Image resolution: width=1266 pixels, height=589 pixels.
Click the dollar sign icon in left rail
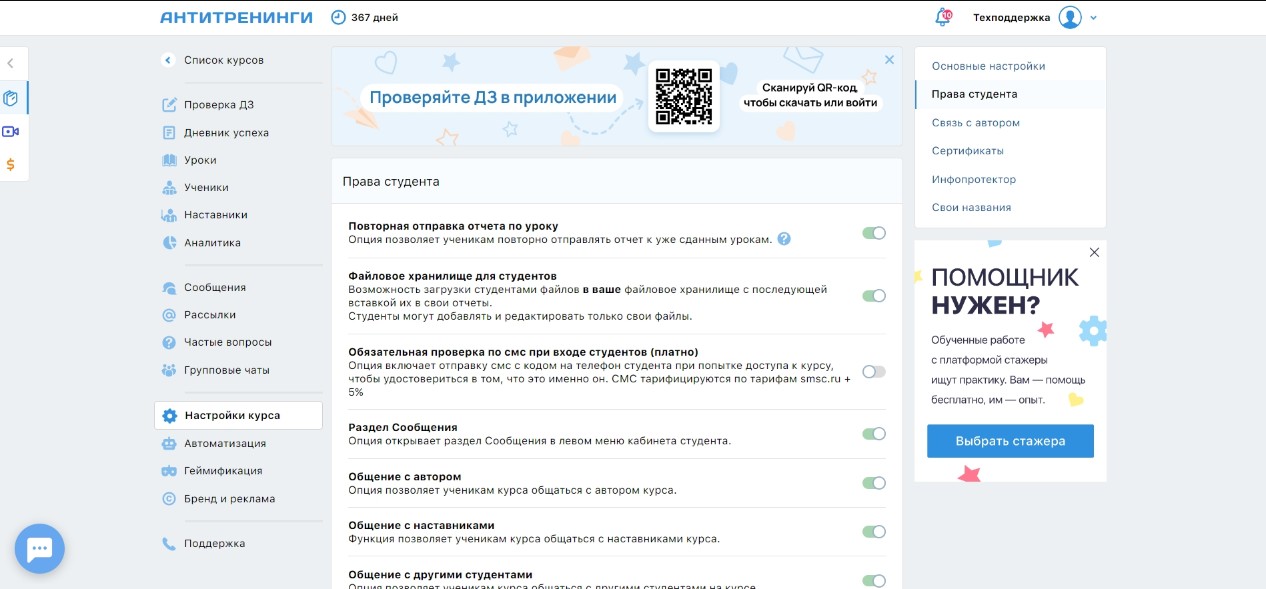(x=11, y=165)
